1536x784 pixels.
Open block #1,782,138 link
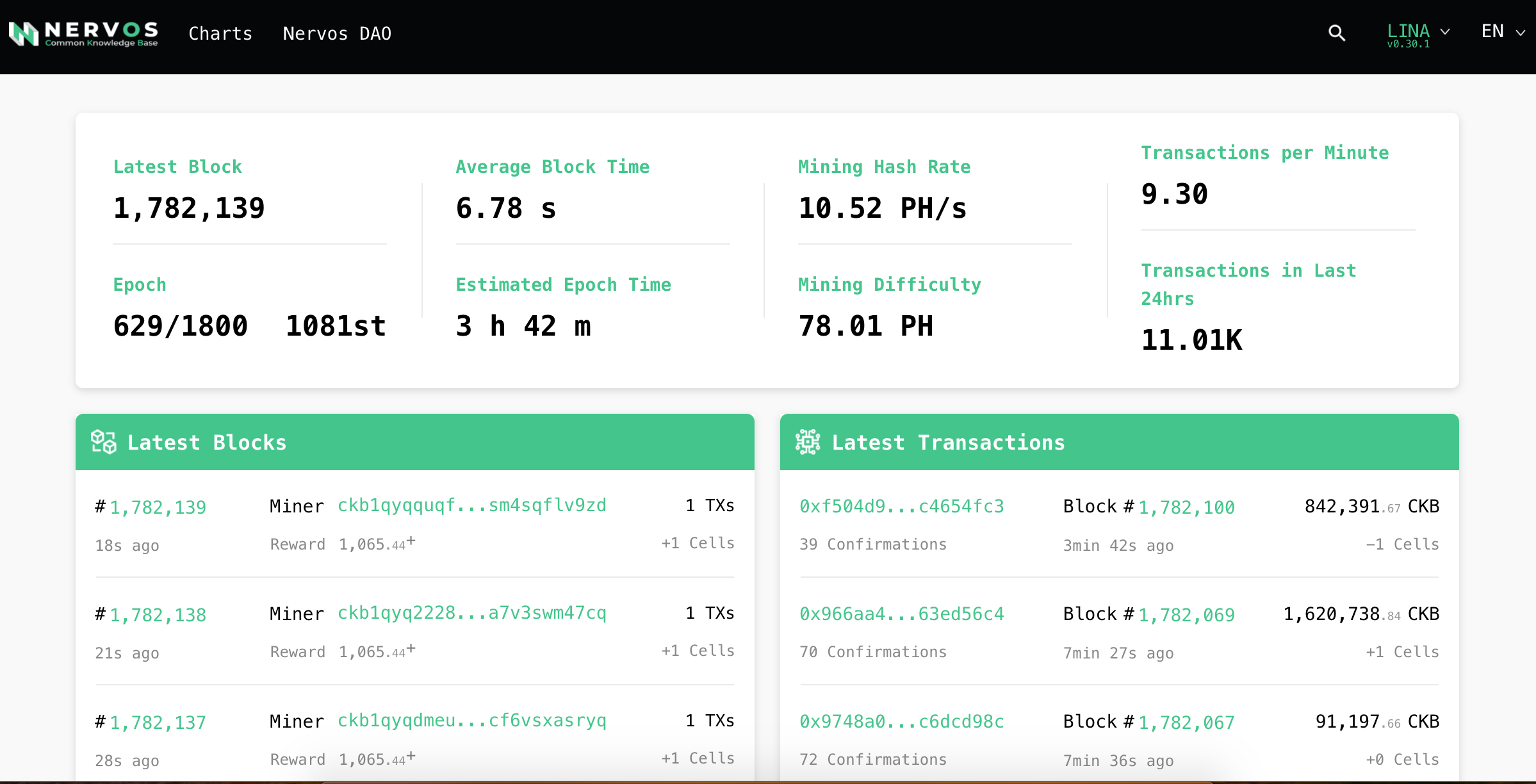(x=158, y=615)
